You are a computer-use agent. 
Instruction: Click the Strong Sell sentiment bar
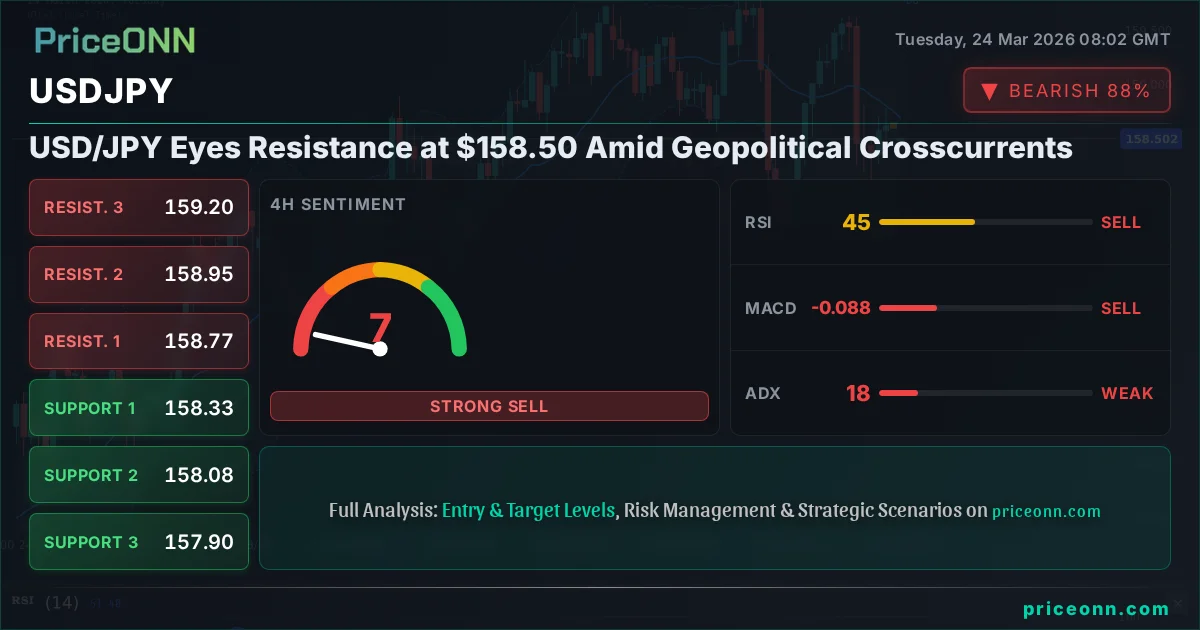[x=489, y=407]
